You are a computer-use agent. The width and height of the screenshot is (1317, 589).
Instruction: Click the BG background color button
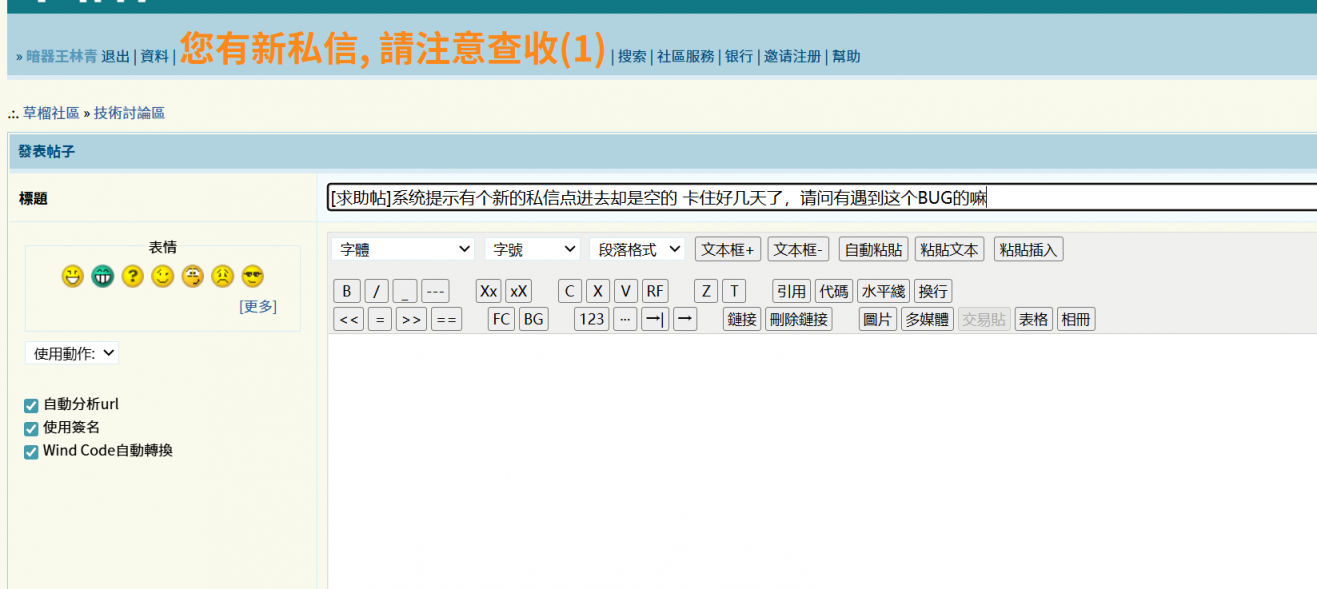point(534,319)
